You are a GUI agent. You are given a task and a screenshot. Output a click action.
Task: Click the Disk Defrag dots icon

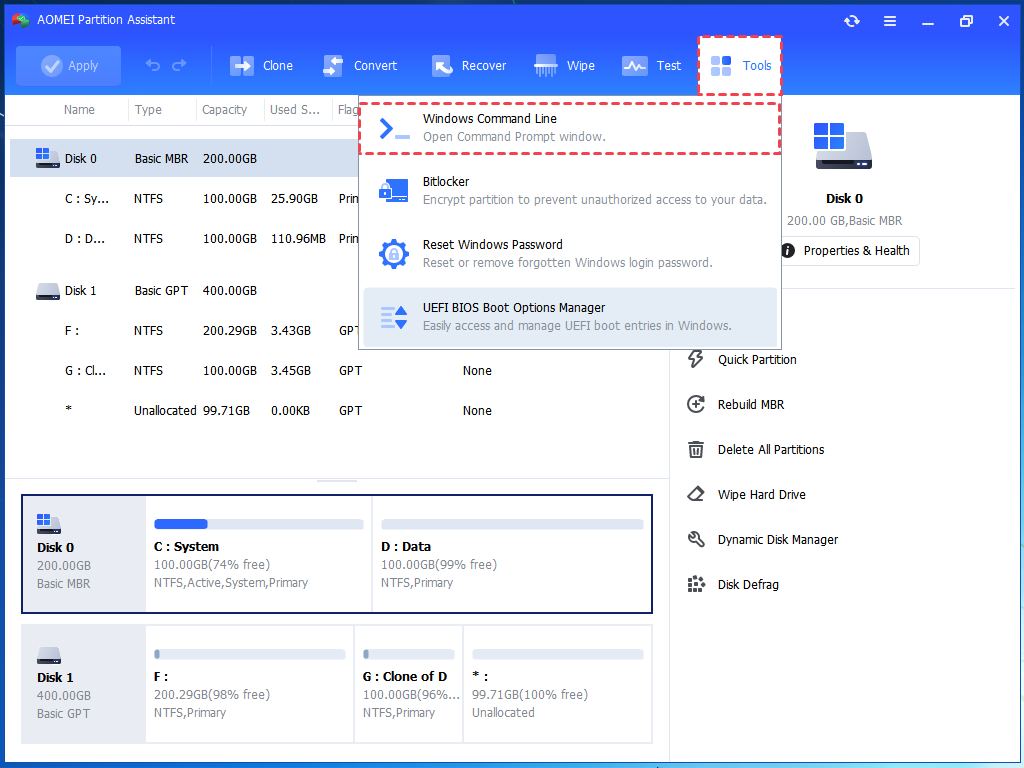pos(696,584)
